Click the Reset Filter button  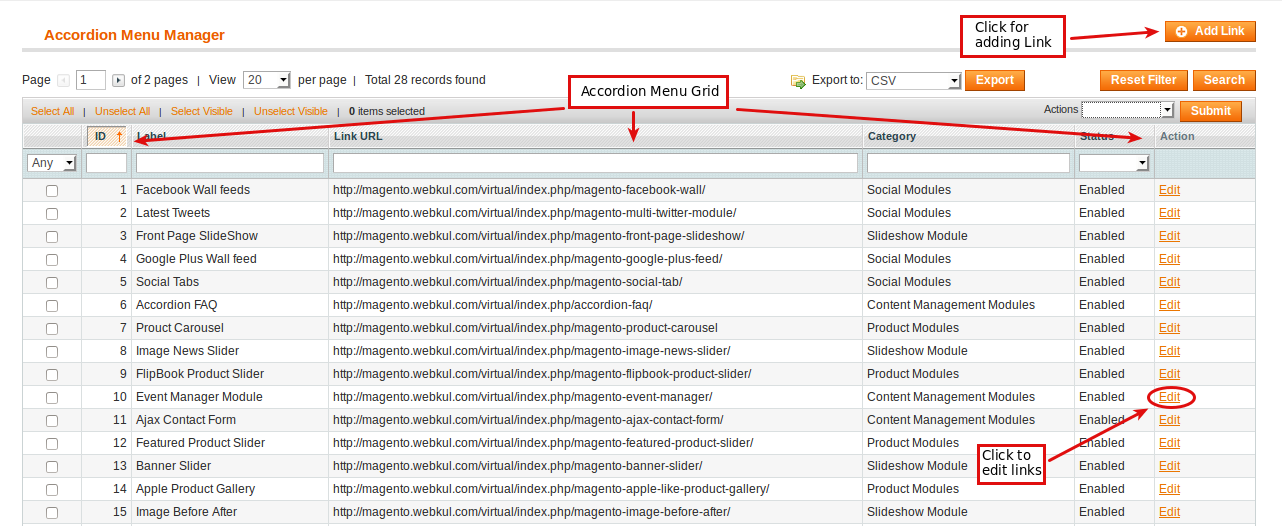(x=1144, y=80)
